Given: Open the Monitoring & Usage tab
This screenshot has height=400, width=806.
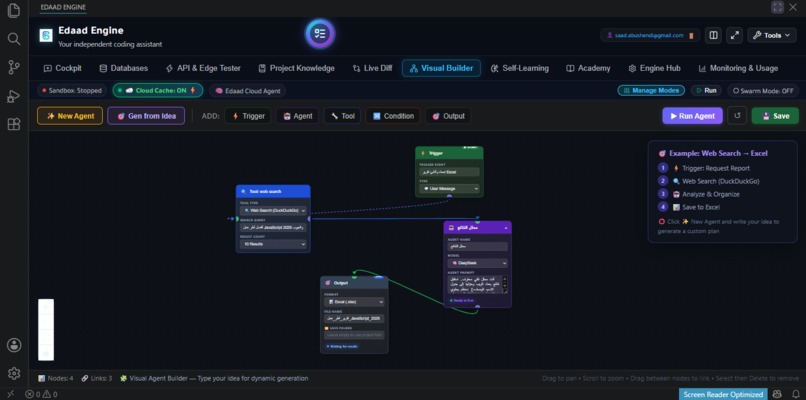Looking at the screenshot, I should pos(738,68).
